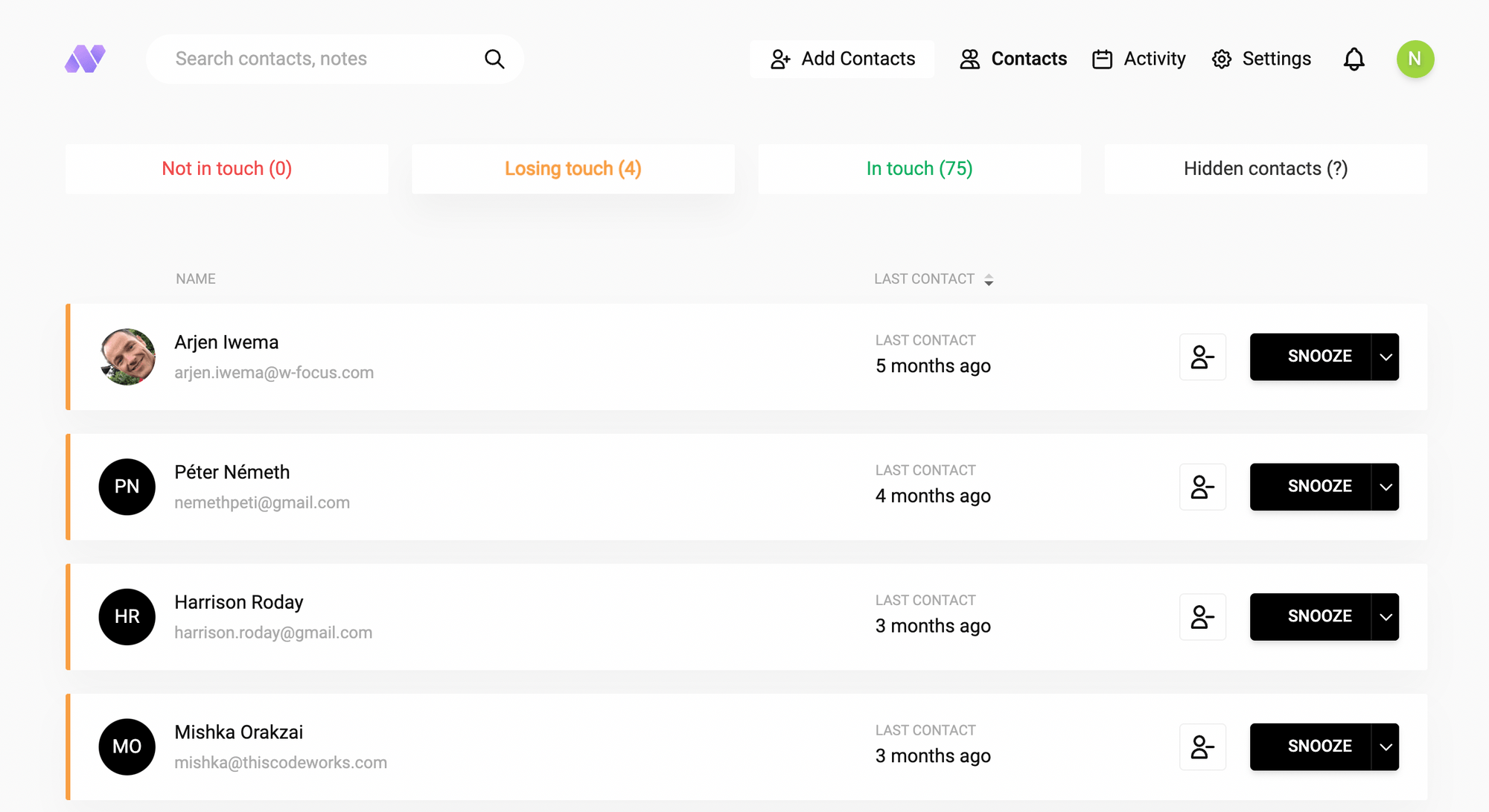The width and height of the screenshot is (1489, 812).
Task: Open Hidden contacts tab
Action: [1265, 169]
